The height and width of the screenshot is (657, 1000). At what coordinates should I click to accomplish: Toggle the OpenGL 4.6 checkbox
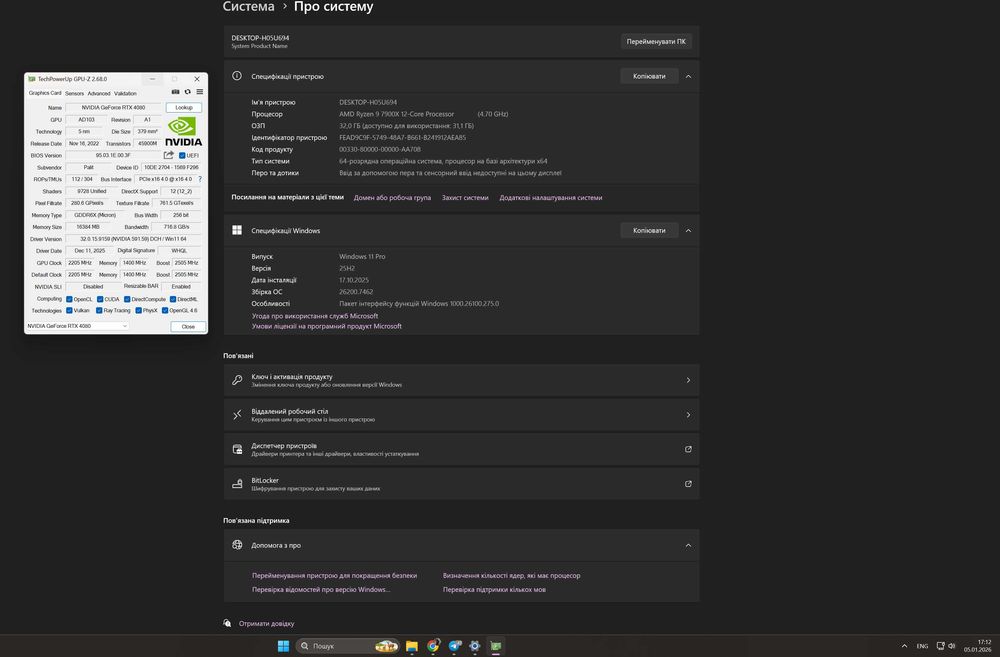pyautogui.click(x=165, y=311)
